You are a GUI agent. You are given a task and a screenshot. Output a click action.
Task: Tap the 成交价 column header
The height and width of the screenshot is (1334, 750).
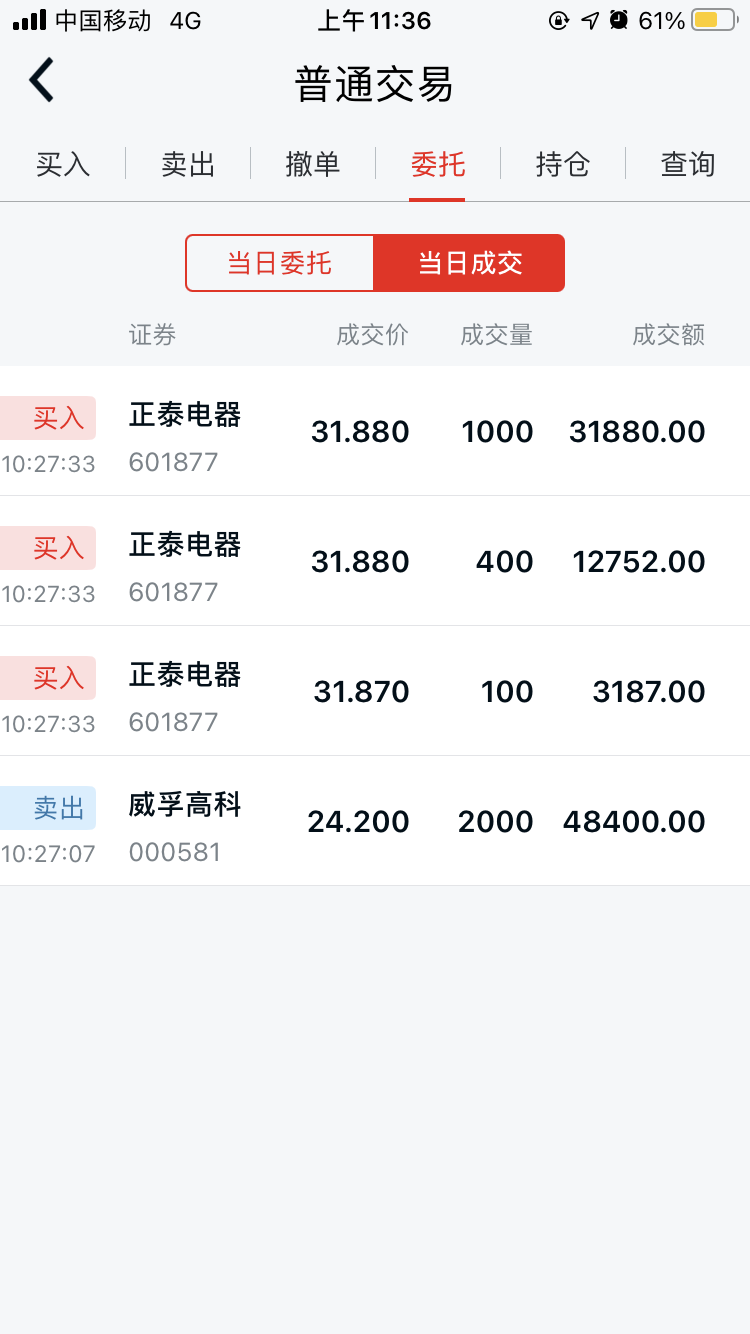[372, 335]
